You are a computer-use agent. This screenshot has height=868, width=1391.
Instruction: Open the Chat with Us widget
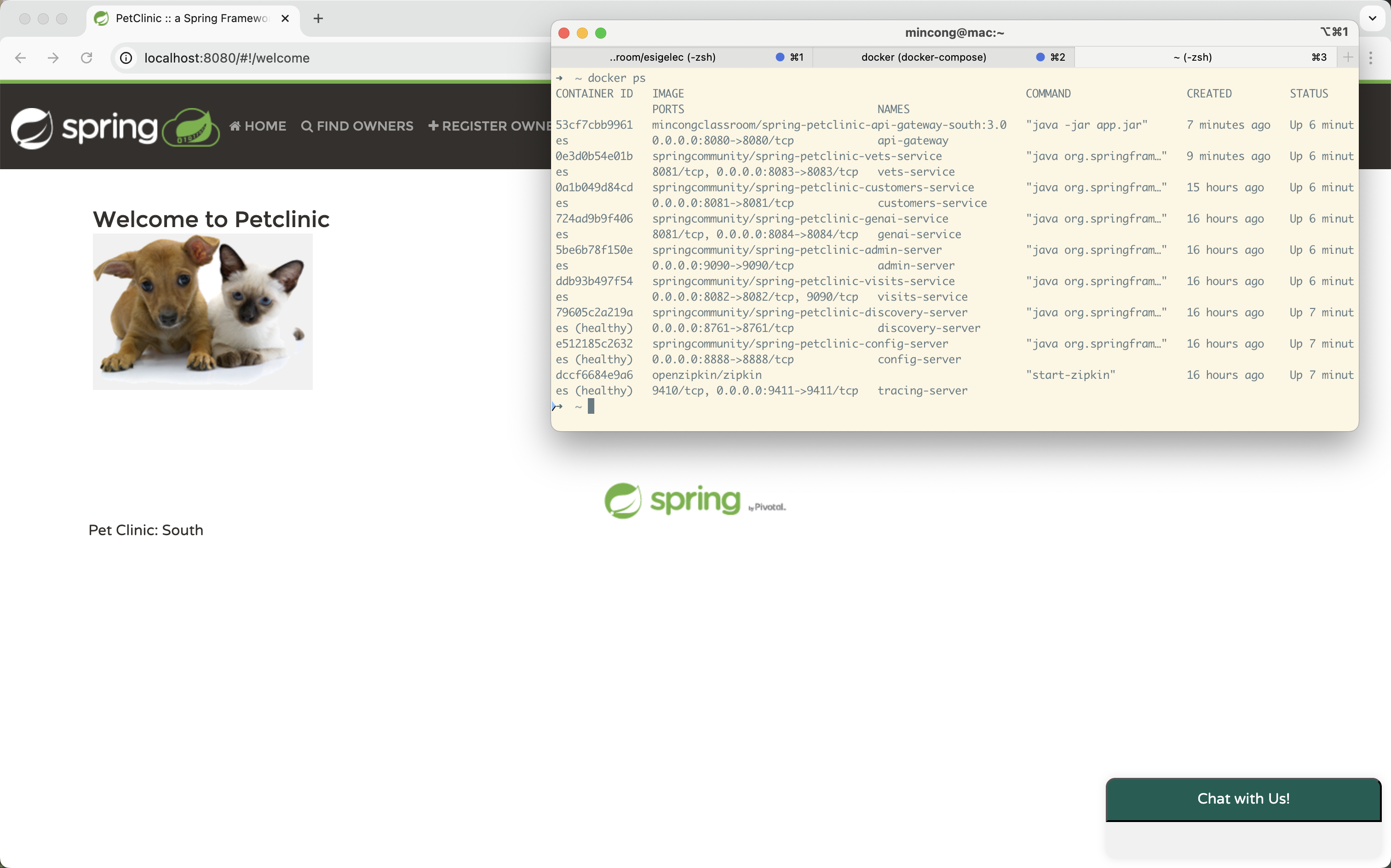click(1243, 799)
